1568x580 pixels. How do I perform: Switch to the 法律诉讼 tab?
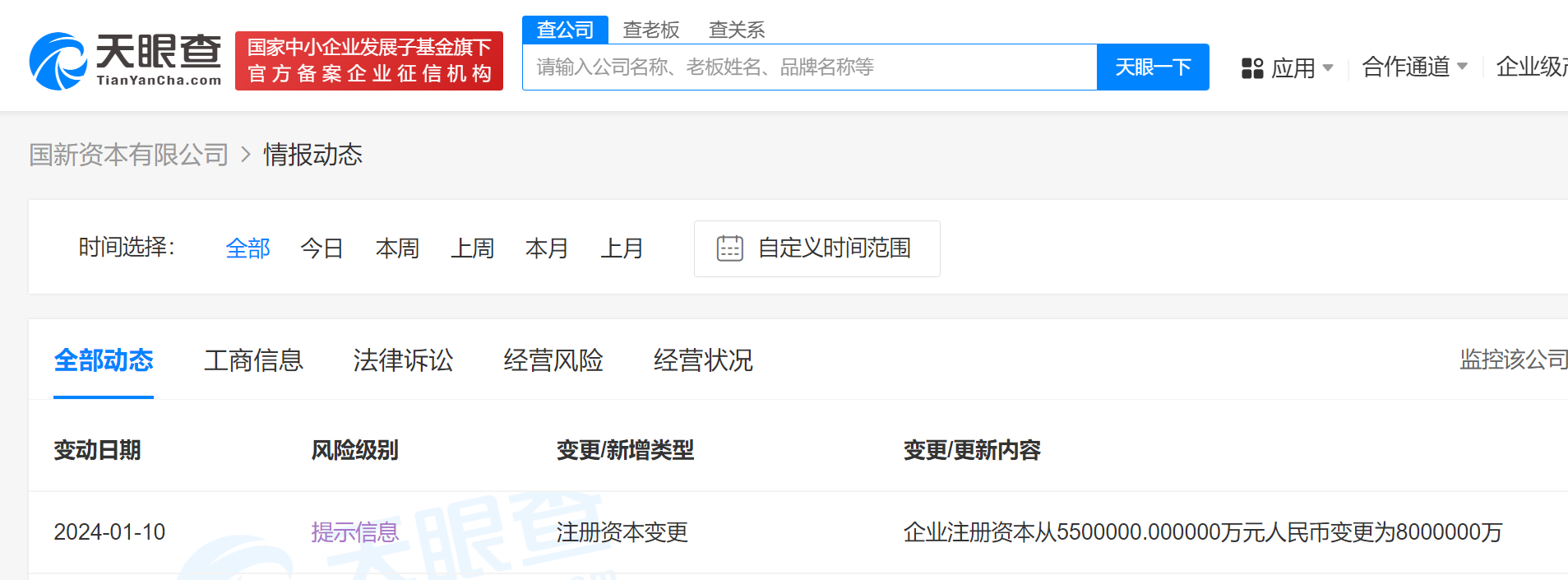point(403,360)
